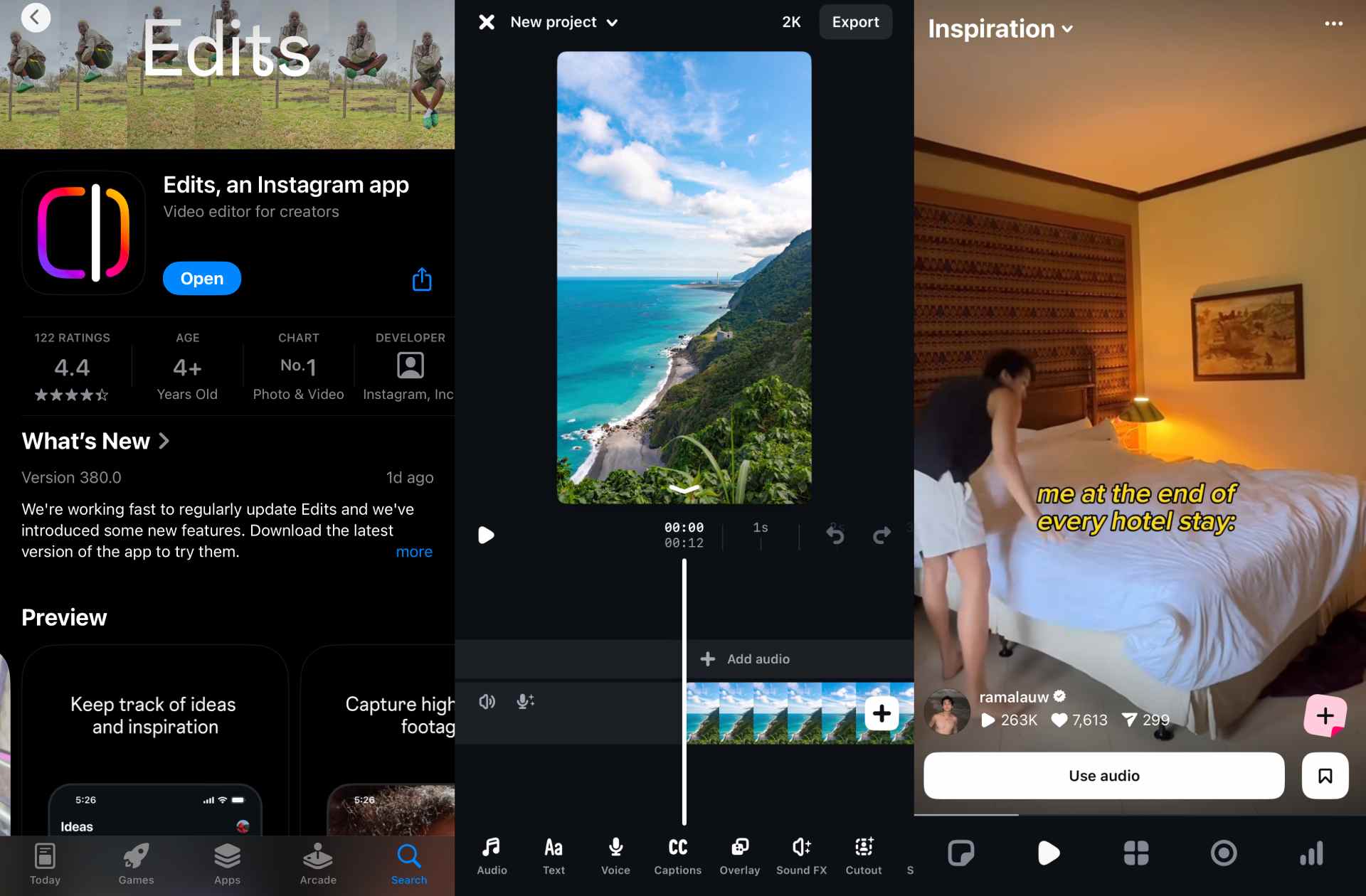The image size is (1366, 896).
Task: Open the Audio tool
Action: (492, 855)
